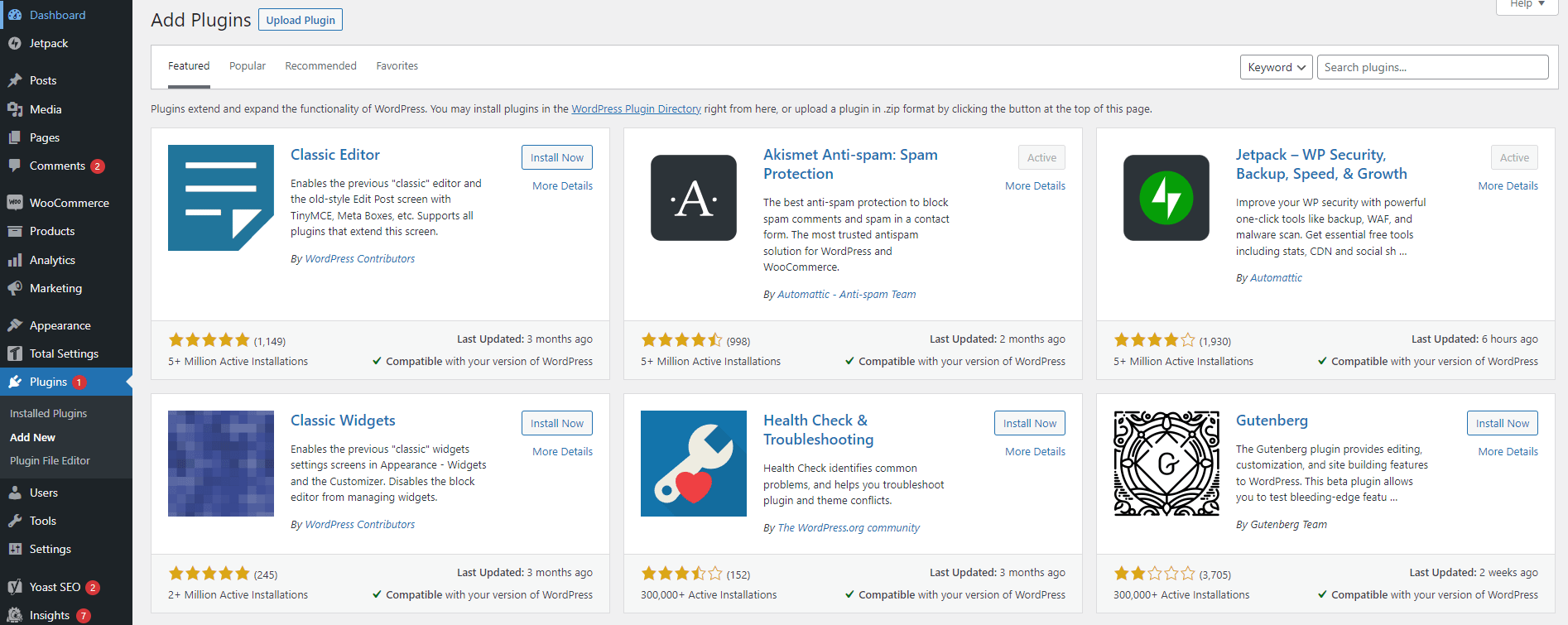Viewport: 1568px width, 625px height.
Task: Switch to the Featured tab
Action: coord(189,66)
